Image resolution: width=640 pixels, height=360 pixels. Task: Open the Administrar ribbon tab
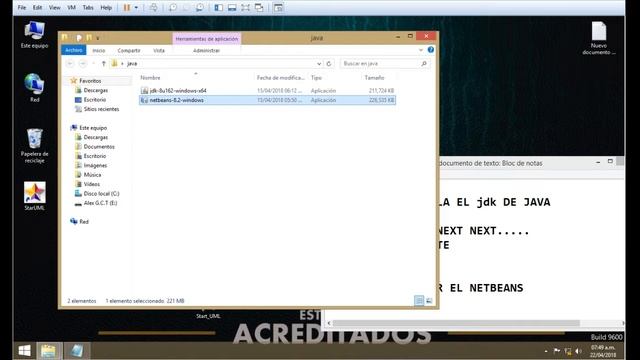coord(206,50)
